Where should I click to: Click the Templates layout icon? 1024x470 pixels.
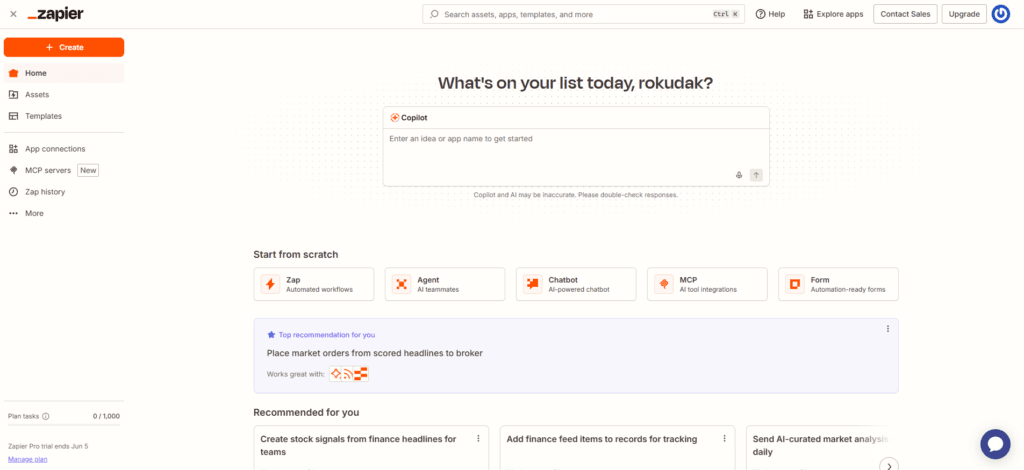pos(13,116)
